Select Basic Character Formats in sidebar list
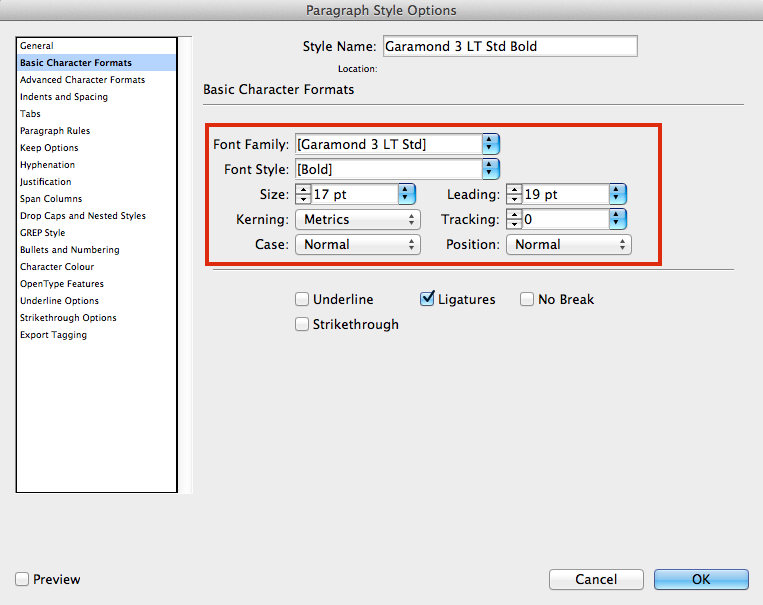The width and height of the screenshot is (763, 605). coord(96,63)
